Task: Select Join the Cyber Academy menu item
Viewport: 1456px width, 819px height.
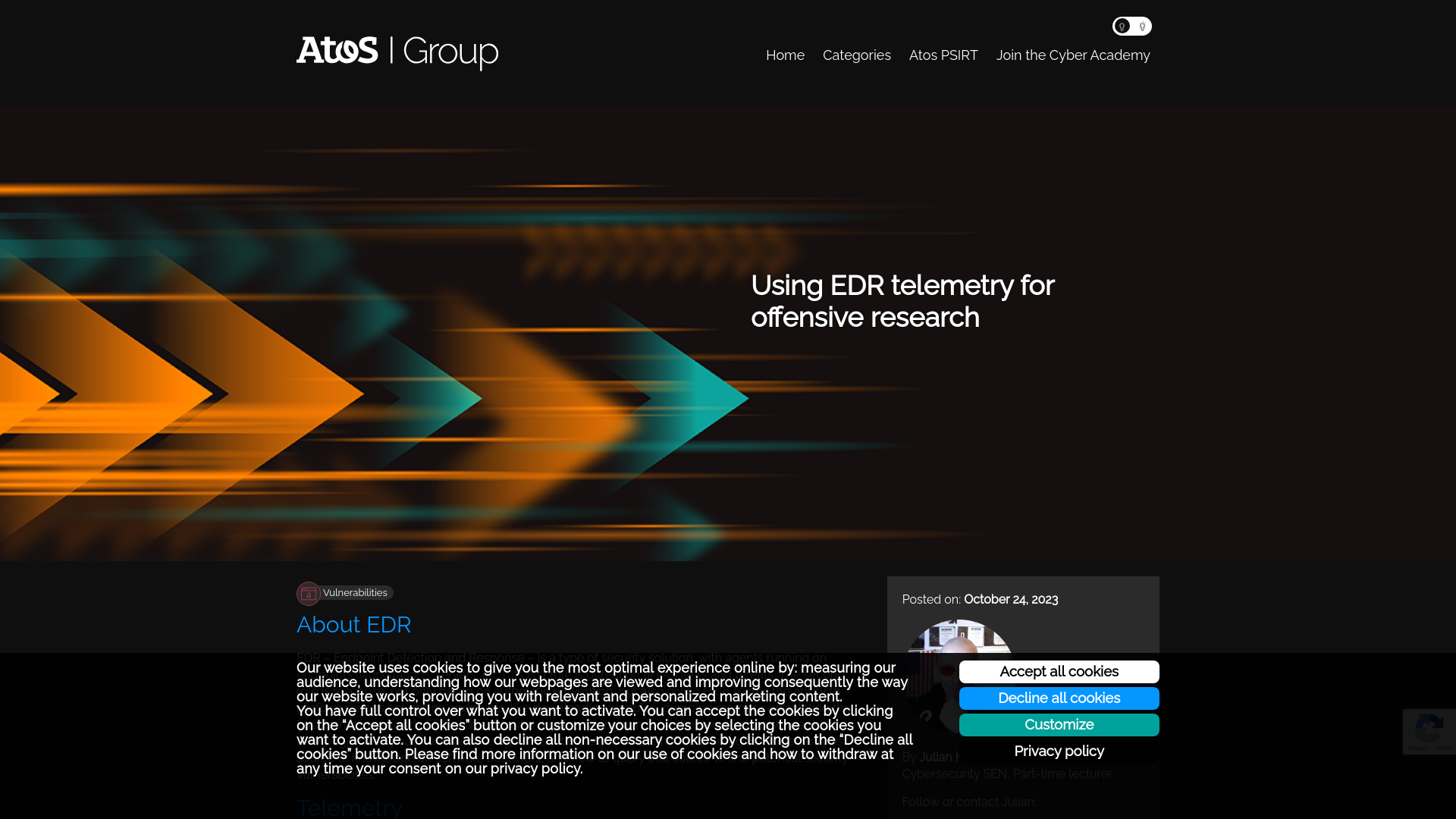Action: [x=1073, y=56]
